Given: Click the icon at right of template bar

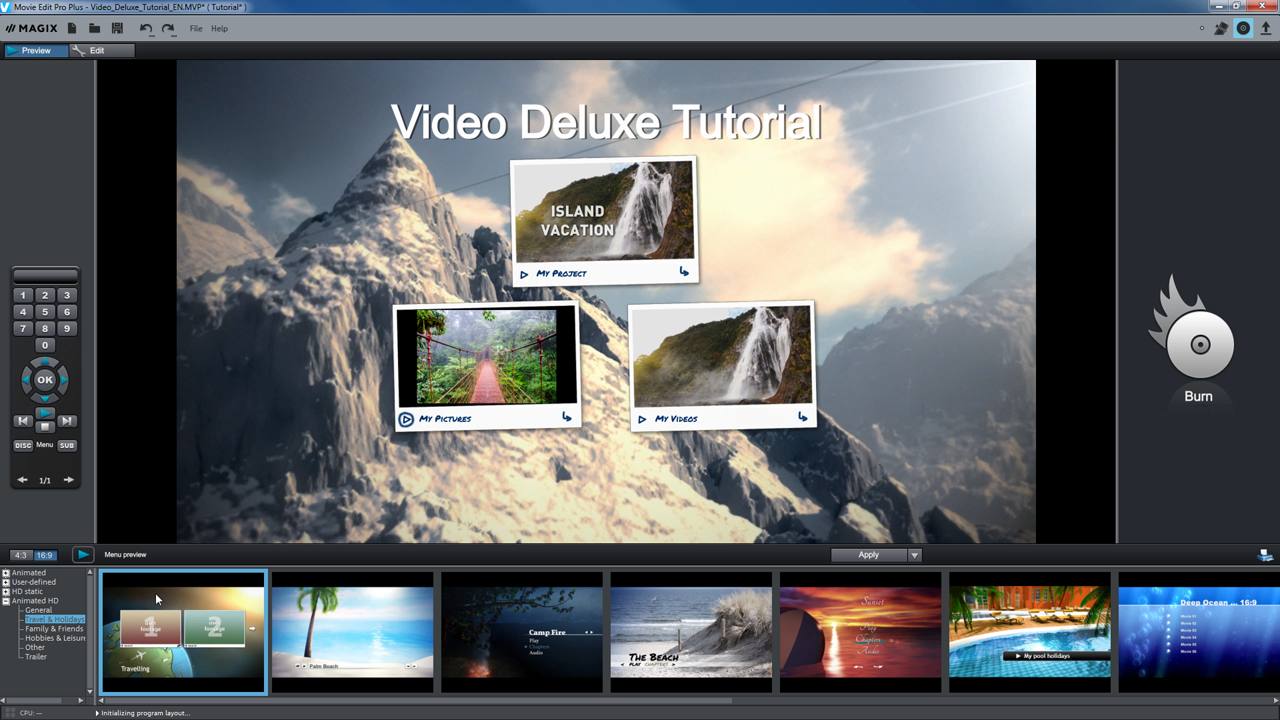Looking at the screenshot, I should point(1265,556).
